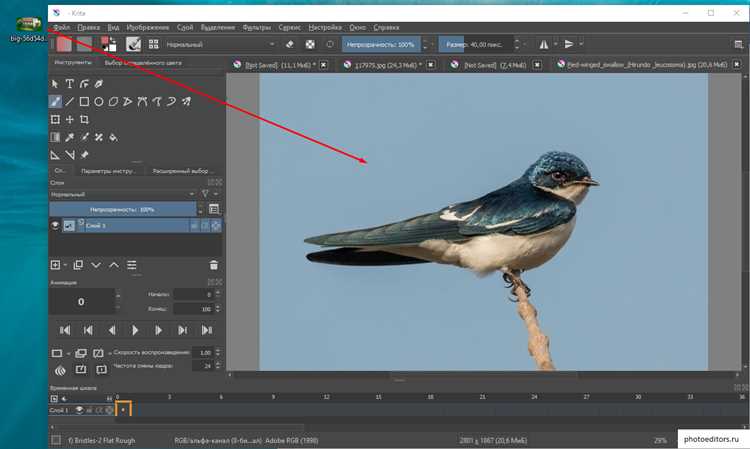Toggle eraser mode in toolbar
Image resolution: width=750 pixels, height=449 pixels.
coord(290,44)
